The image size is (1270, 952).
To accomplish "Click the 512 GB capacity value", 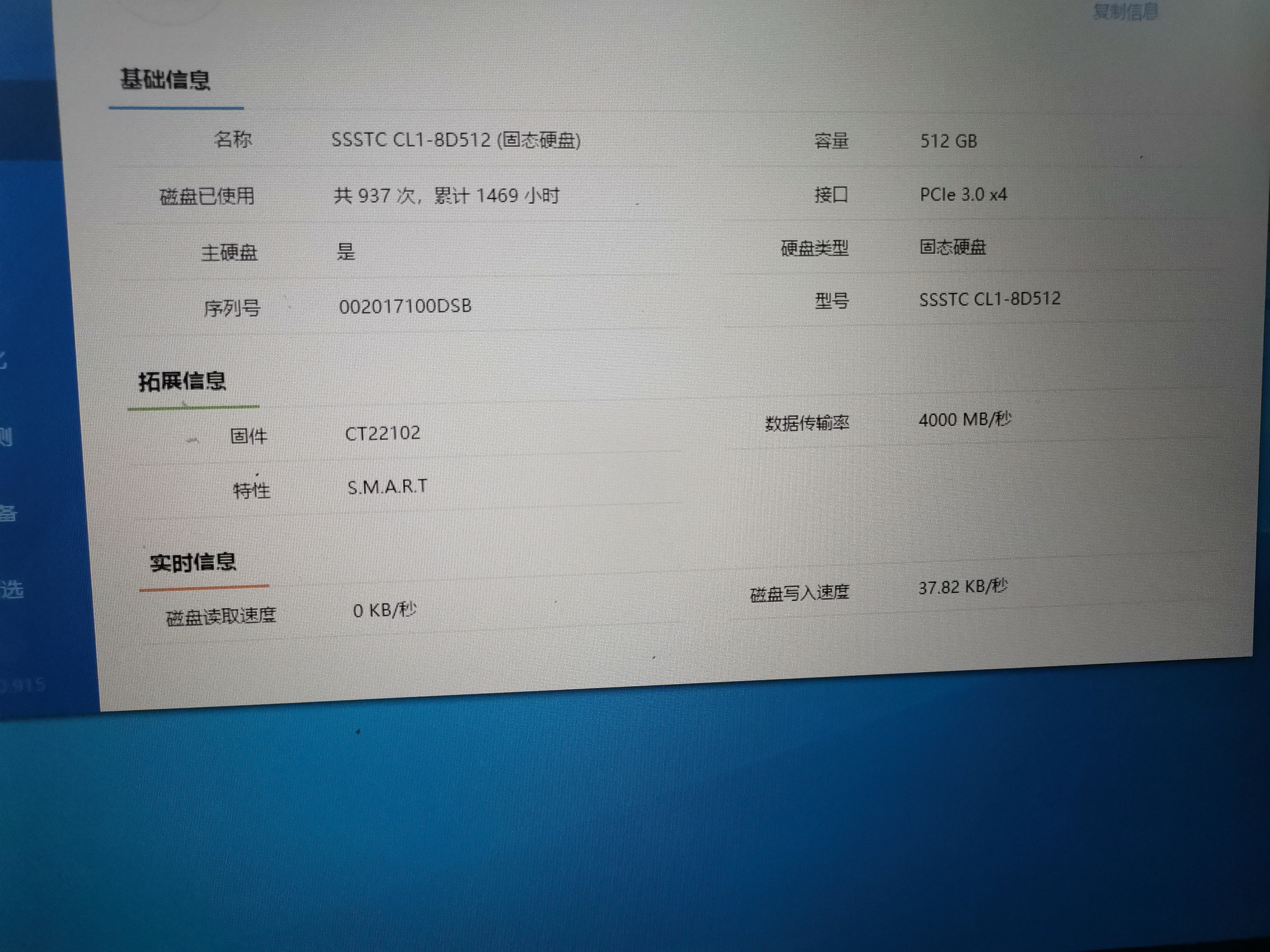I will 949,141.
